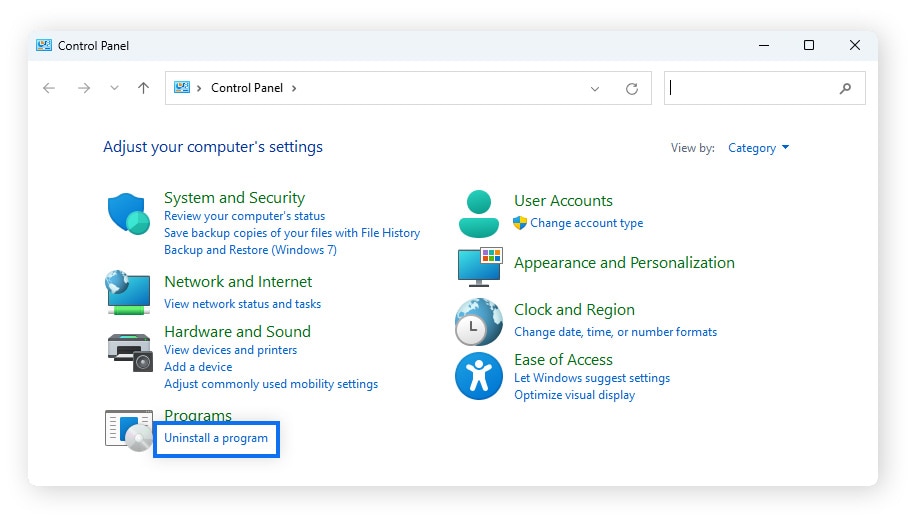Click Change account type

[x=587, y=223]
